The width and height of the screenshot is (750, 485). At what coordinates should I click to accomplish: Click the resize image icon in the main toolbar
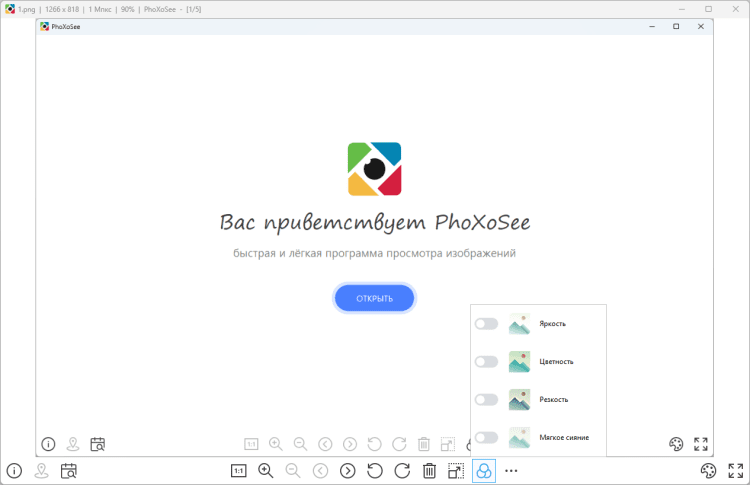(x=456, y=471)
